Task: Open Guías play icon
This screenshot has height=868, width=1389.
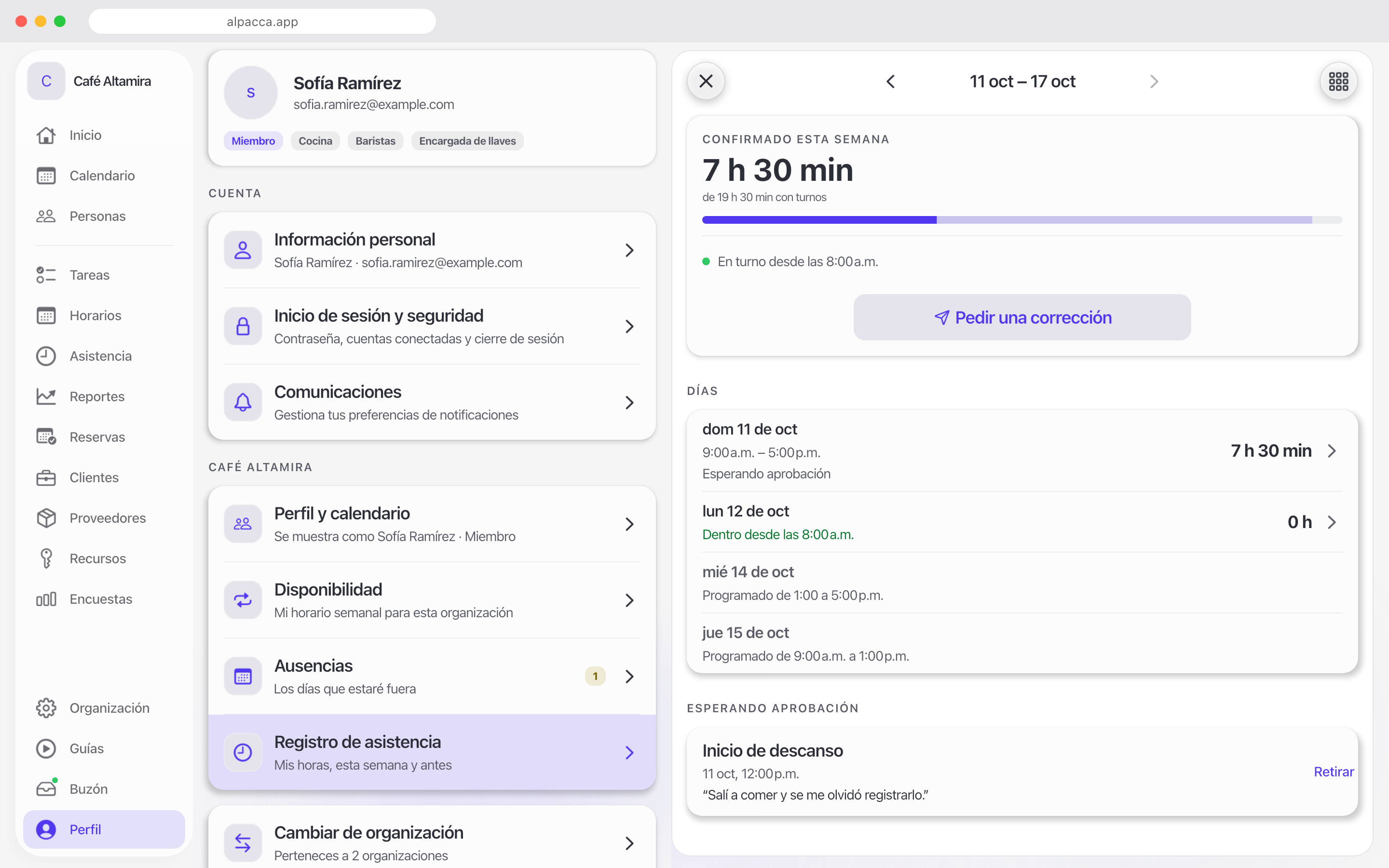Action: point(104,748)
